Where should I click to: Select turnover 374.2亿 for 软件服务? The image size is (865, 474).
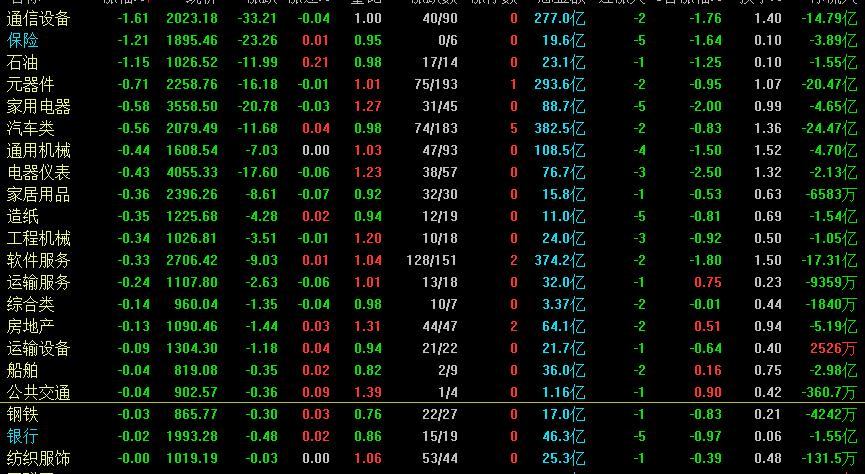(x=560, y=260)
